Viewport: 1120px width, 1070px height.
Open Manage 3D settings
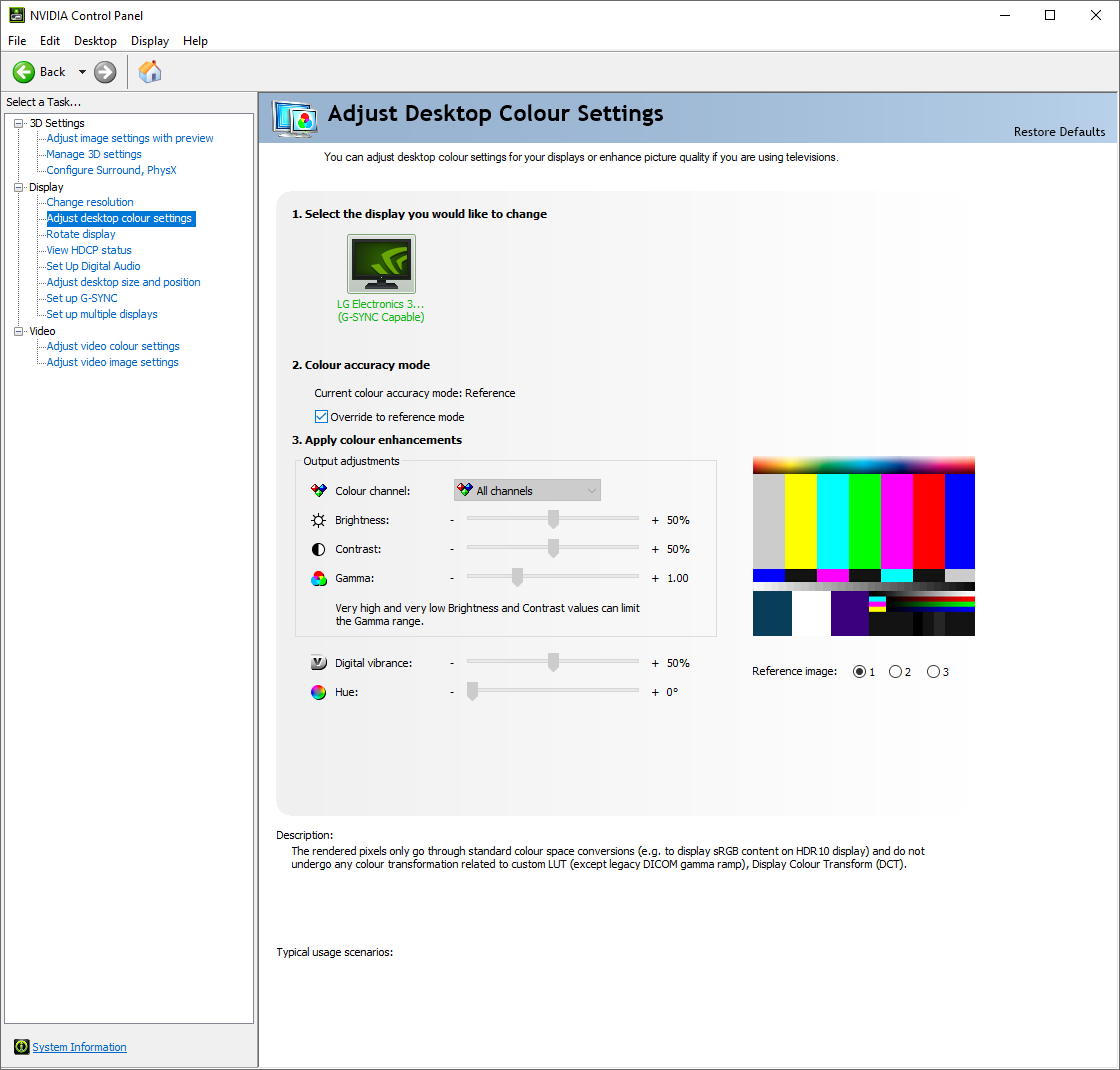(94, 154)
